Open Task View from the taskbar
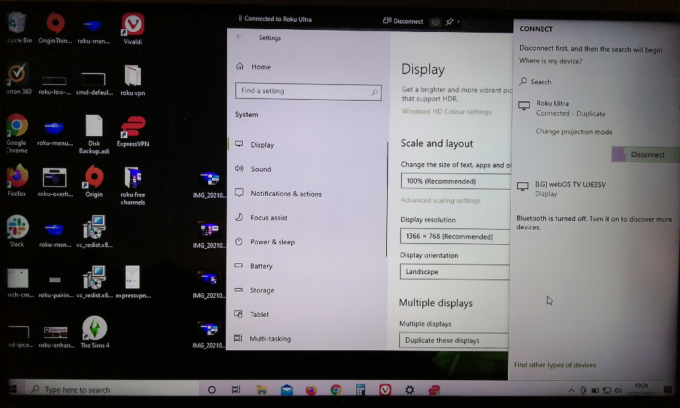680x408 pixels. pos(236,389)
